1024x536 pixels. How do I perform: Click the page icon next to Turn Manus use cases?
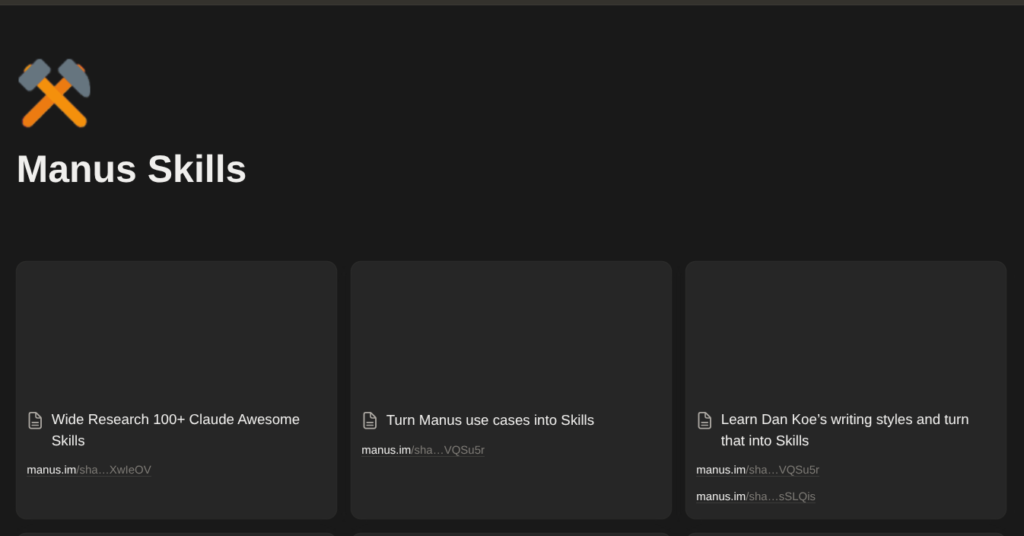tap(370, 420)
